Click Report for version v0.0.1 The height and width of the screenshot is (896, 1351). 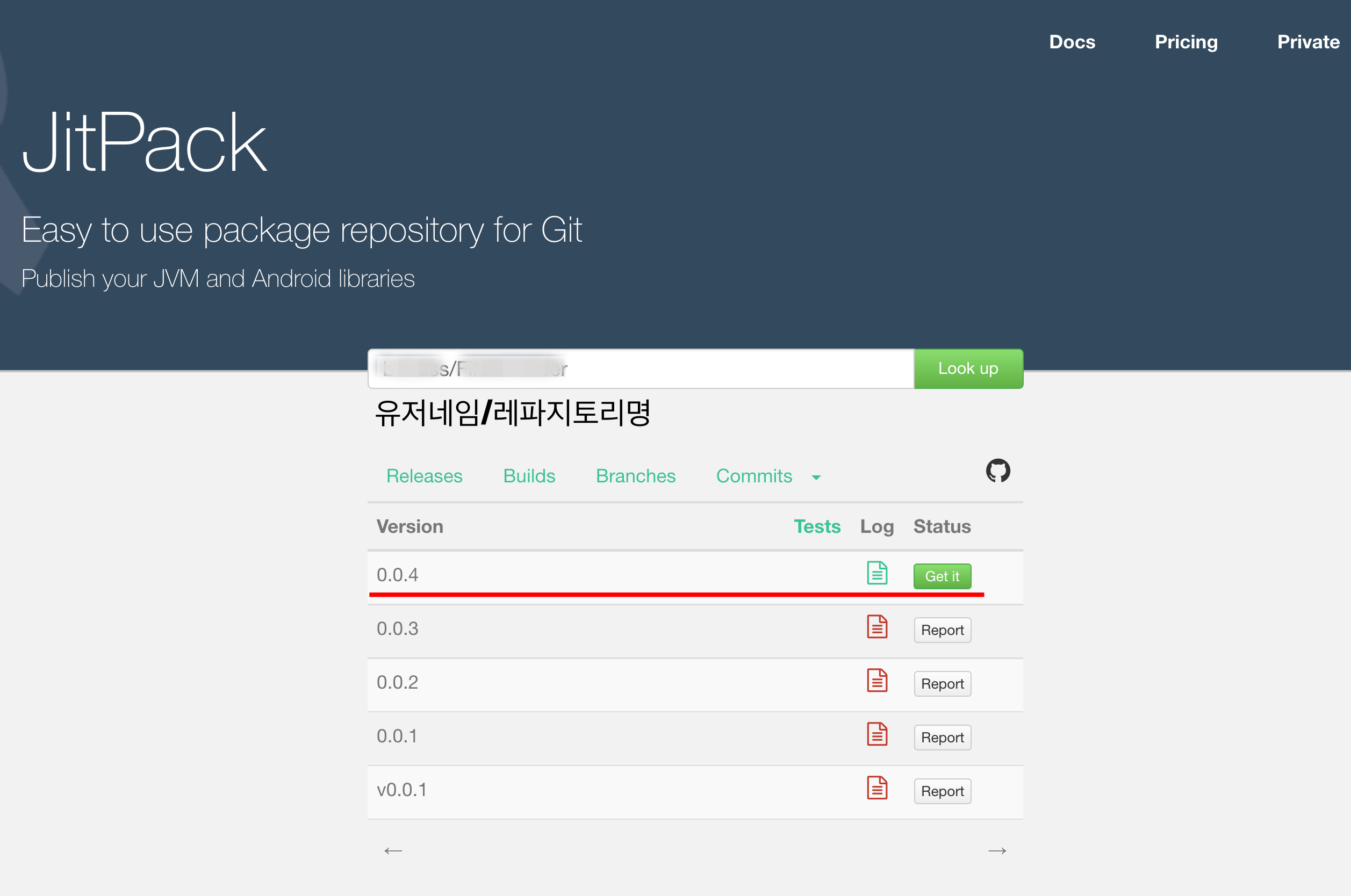942,791
